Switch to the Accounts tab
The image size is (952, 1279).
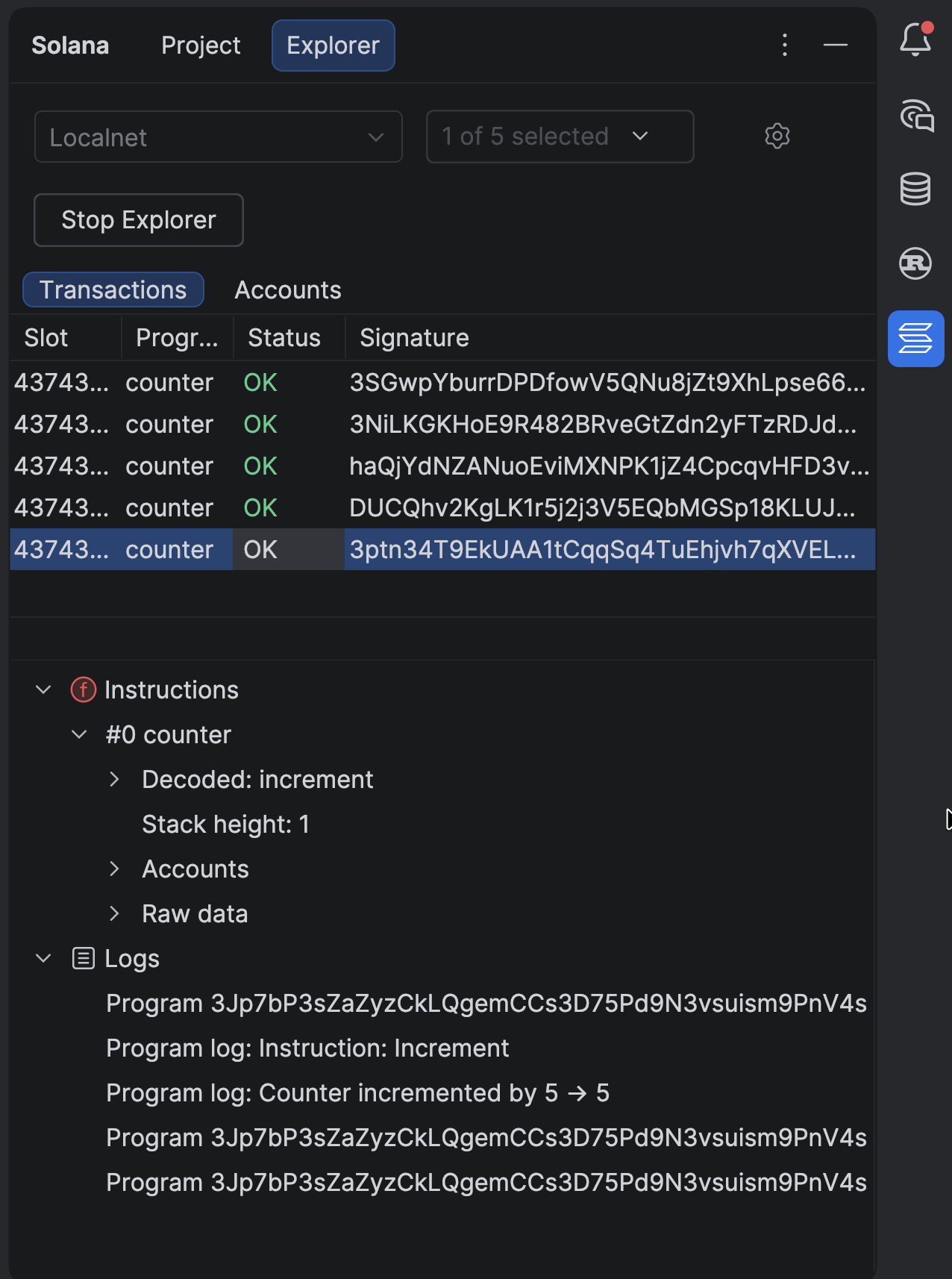pyautogui.click(x=288, y=290)
